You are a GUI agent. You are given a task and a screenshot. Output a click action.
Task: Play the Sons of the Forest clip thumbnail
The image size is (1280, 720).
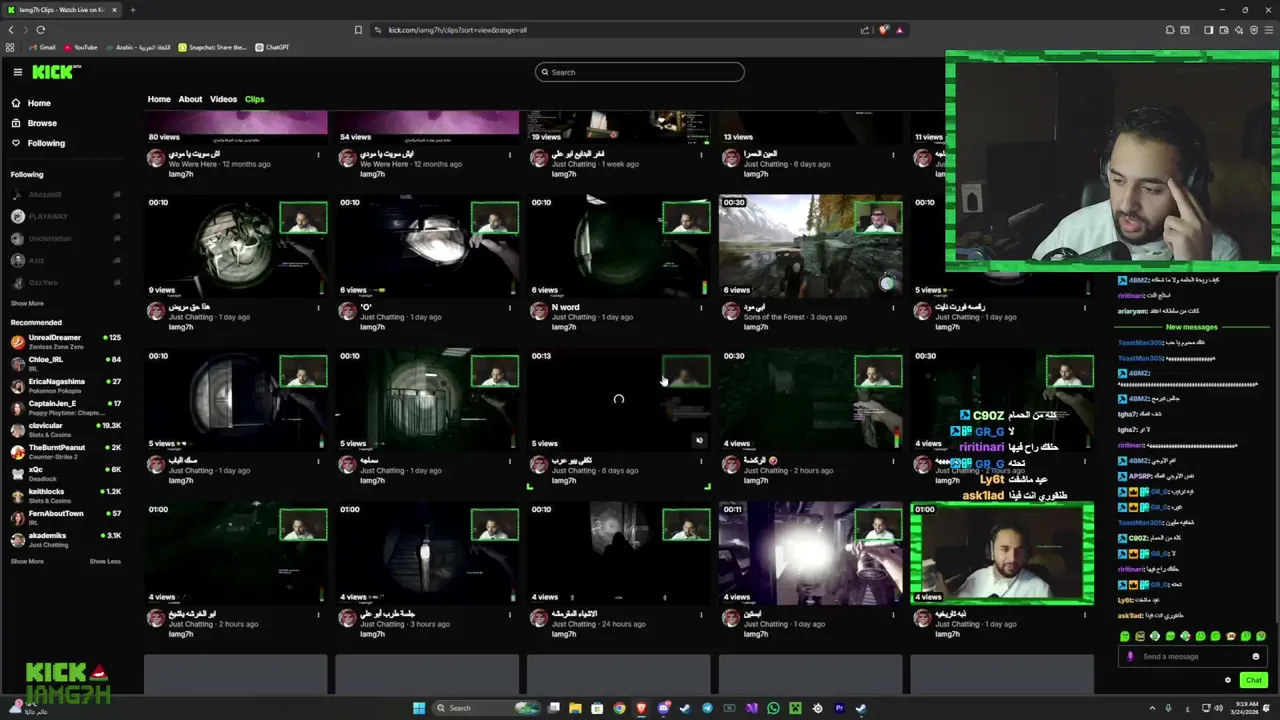pyautogui.click(x=810, y=247)
